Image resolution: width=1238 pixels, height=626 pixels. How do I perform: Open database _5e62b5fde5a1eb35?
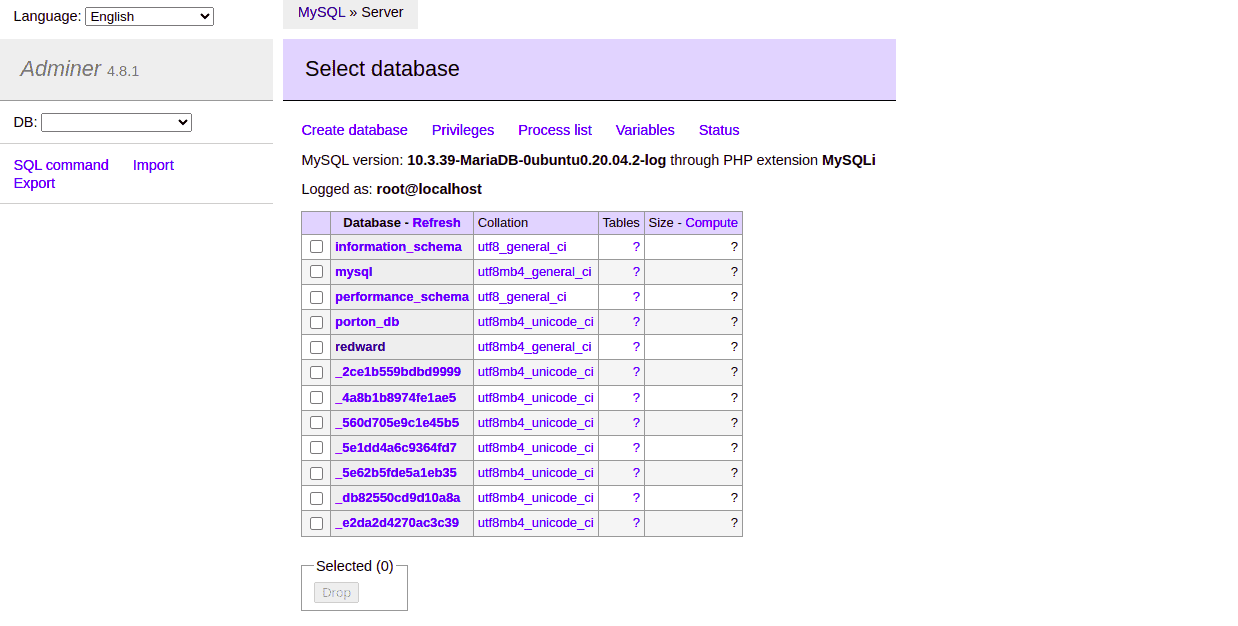[x=396, y=472]
